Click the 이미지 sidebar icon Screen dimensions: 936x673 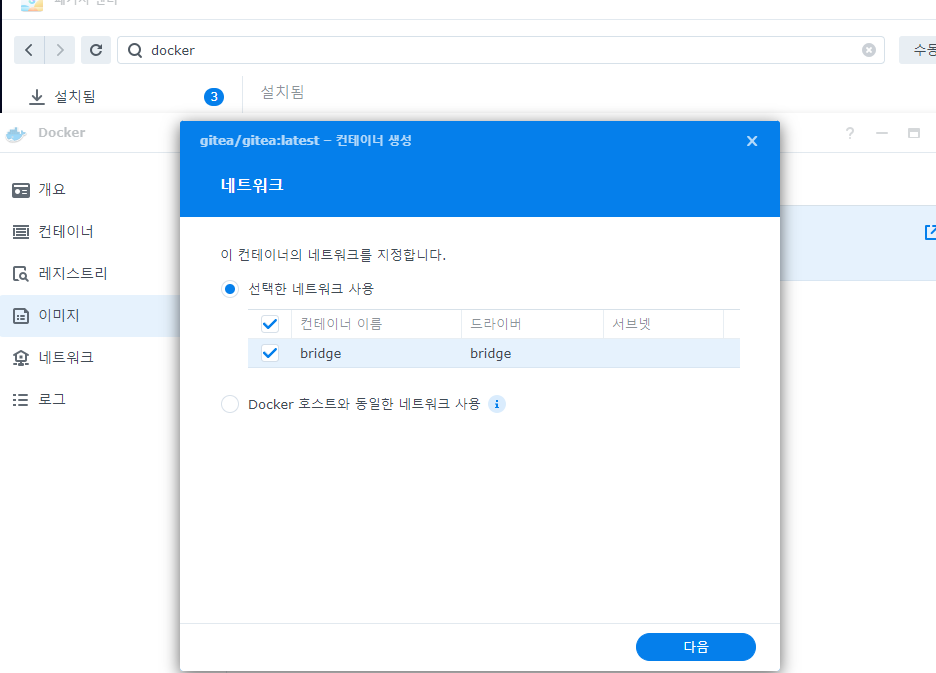tap(21, 316)
